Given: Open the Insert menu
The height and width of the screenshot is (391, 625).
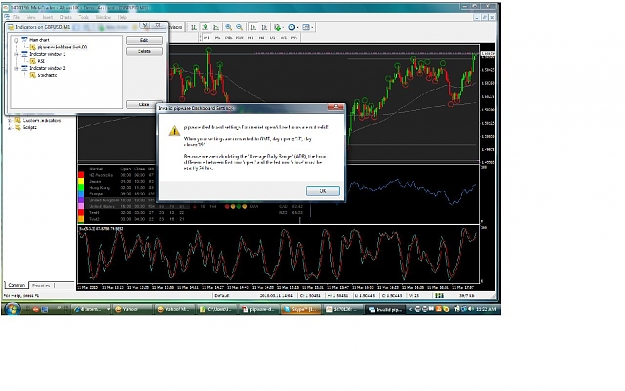Looking at the screenshot, I should 48,17.
